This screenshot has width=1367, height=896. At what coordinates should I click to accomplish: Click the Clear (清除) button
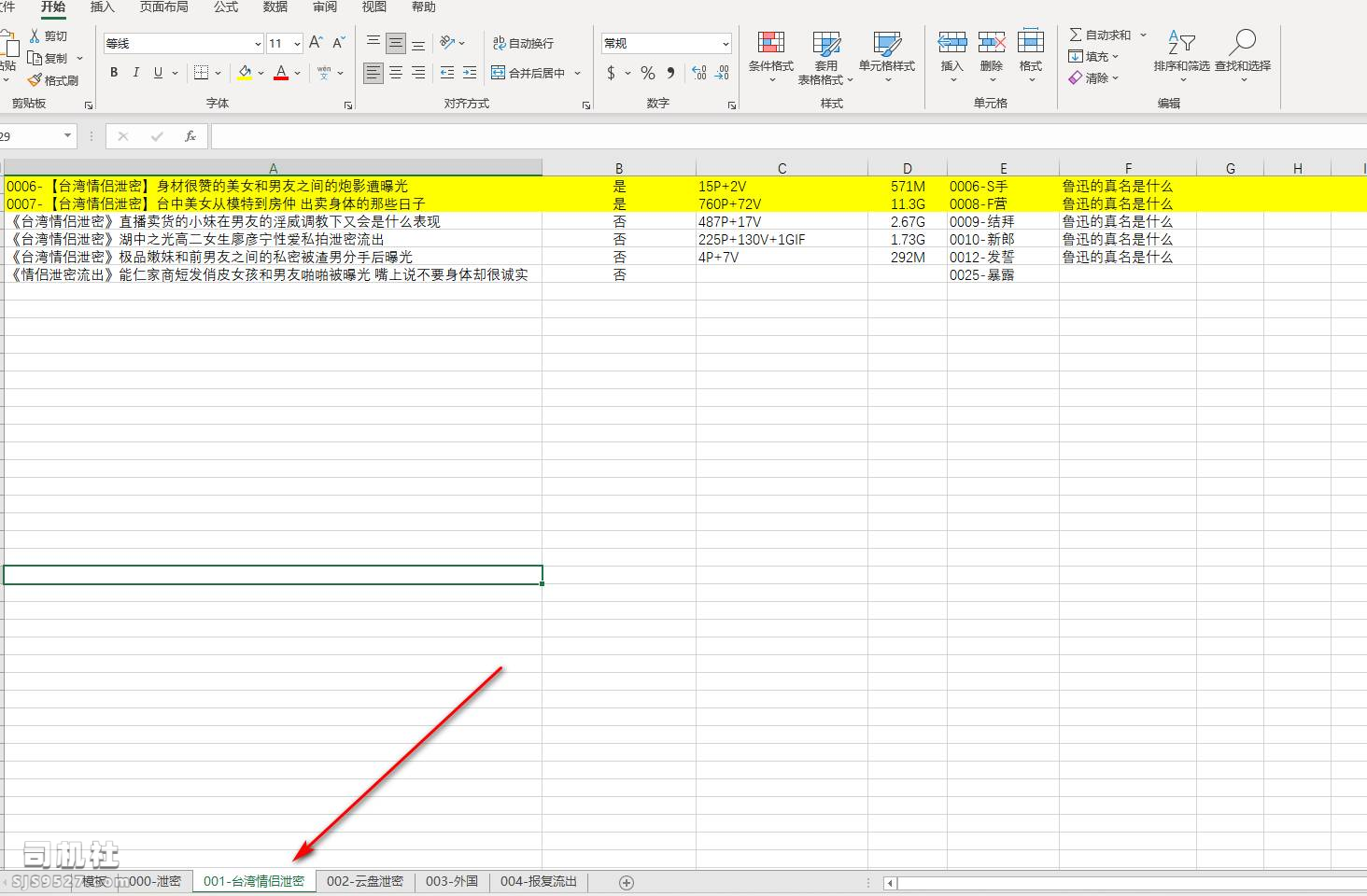pyautogui.click(x=1092, y=77)
